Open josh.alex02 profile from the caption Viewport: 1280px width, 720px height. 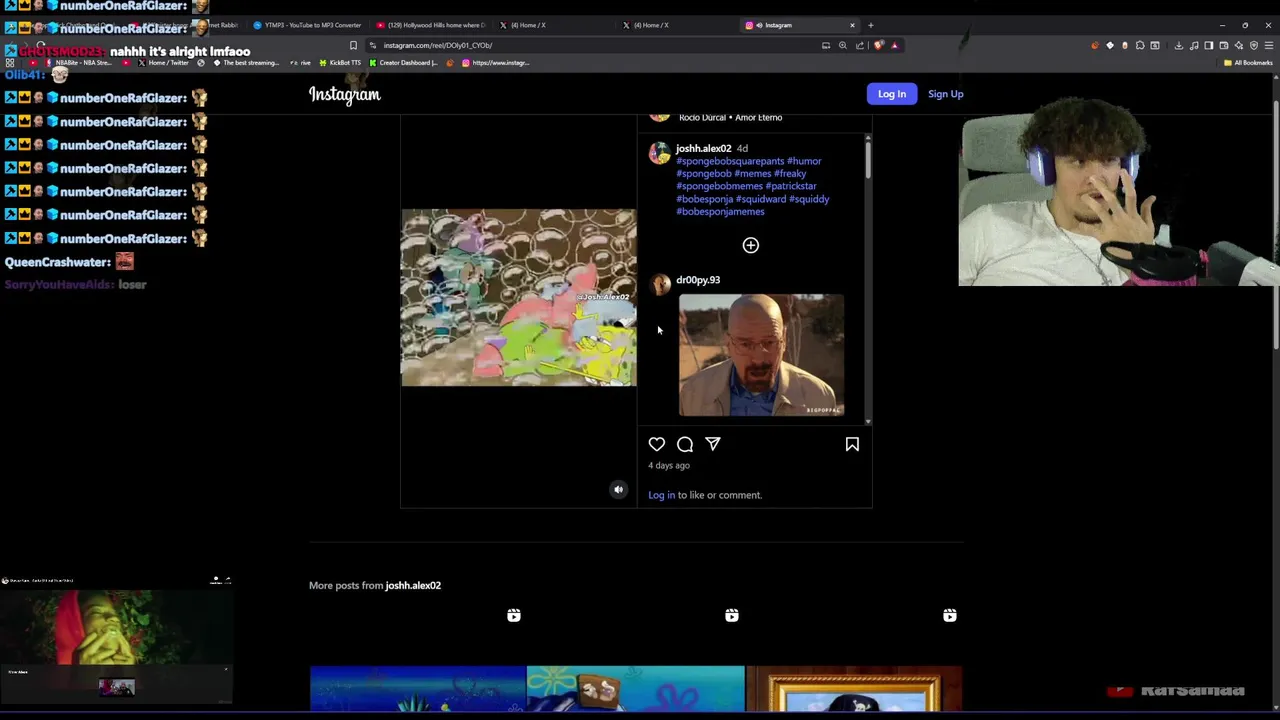point(704,148)
